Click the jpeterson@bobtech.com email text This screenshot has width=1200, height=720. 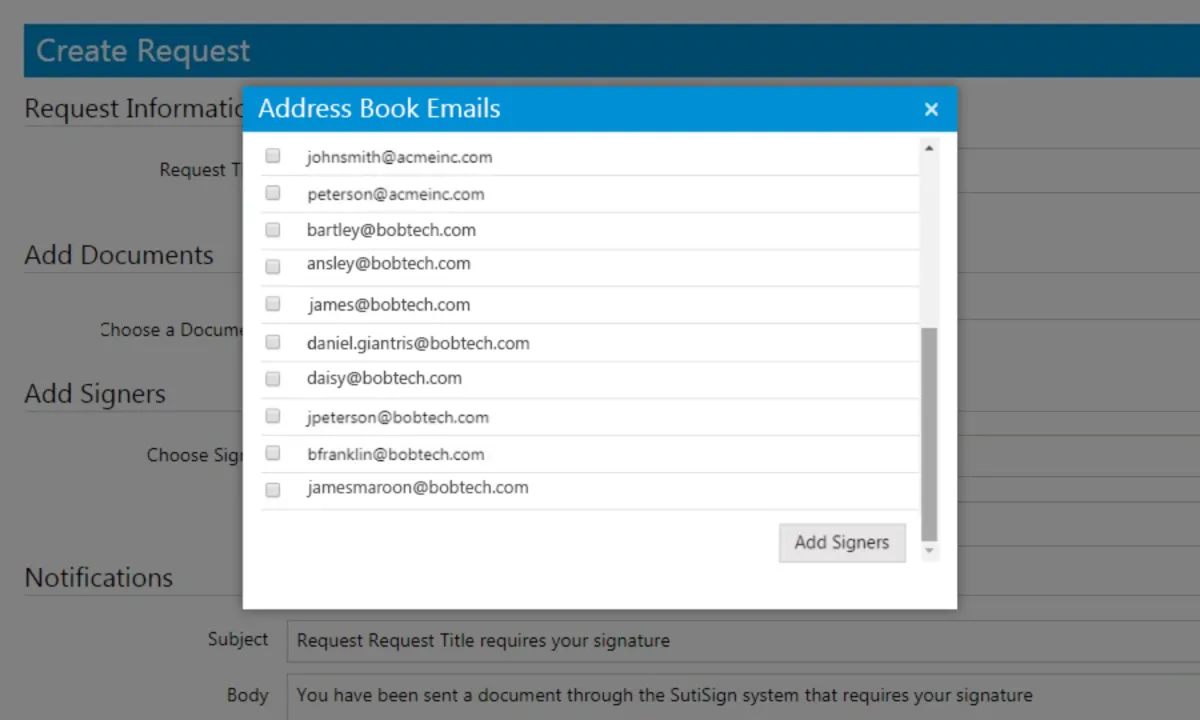coord(397,417)
